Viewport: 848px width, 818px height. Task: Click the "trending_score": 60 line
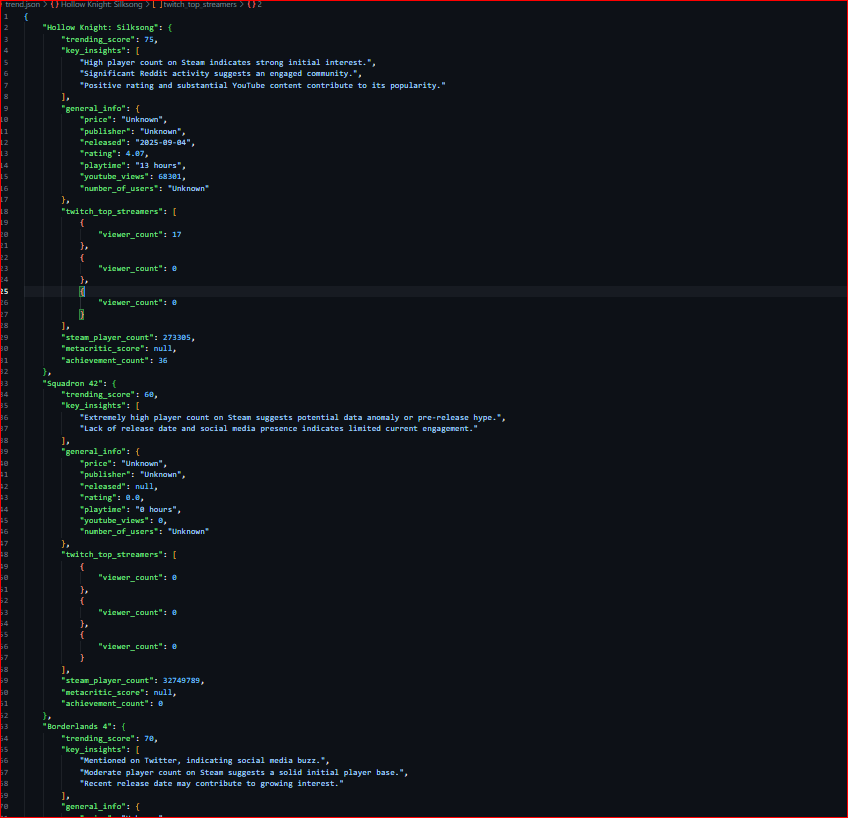point(109,395)
